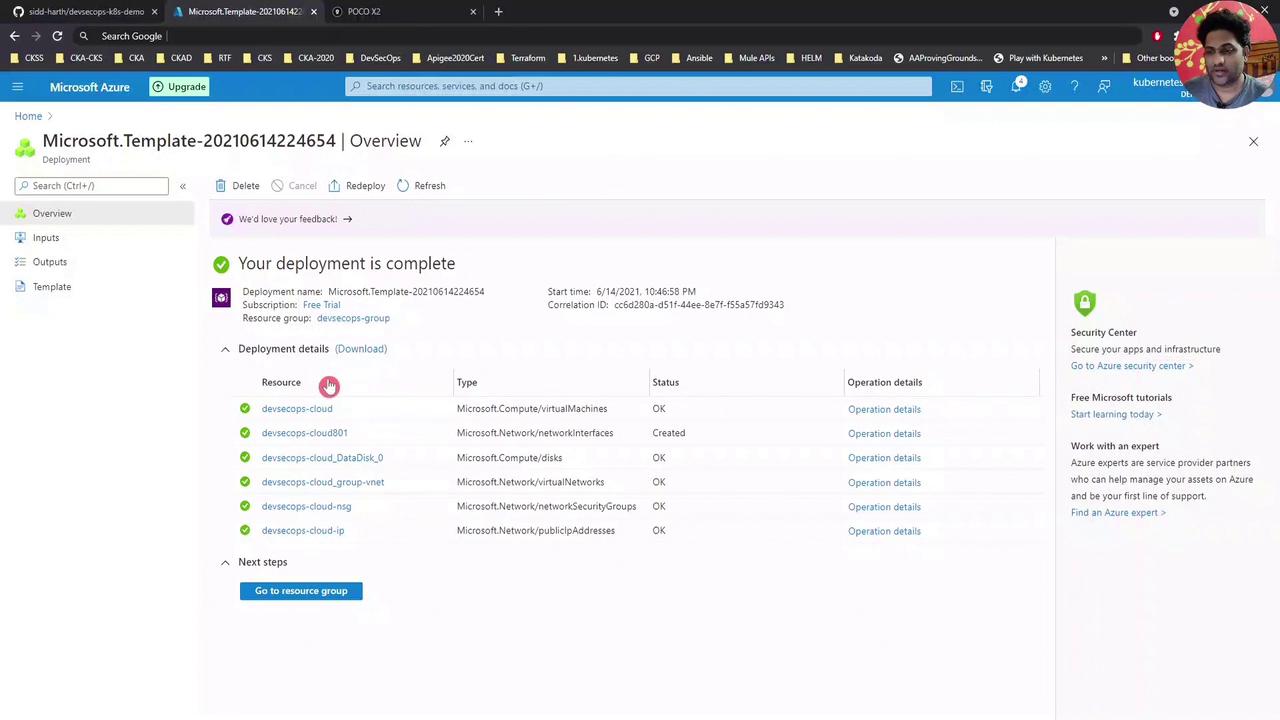
Task: Open the Ansible bookmark folder
Action: pyautogui.click(x=691, y=58)
